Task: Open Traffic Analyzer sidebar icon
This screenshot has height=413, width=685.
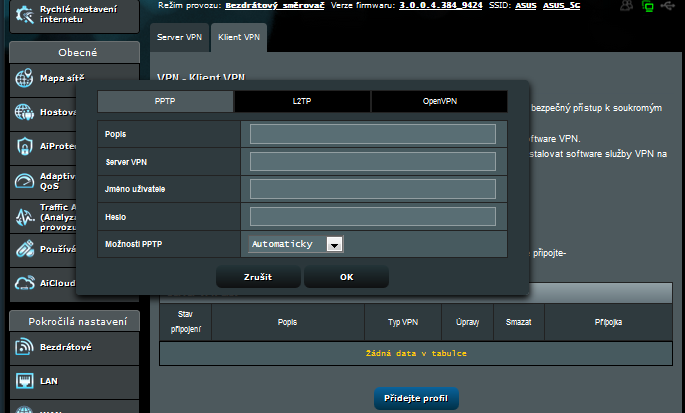Action: tap(25, 216)
